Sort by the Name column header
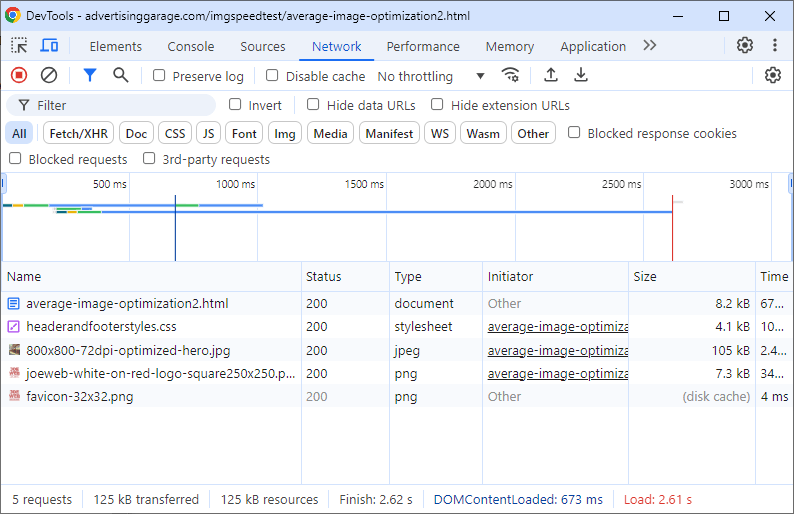The image size is (794, 514). (x=151, y=276)
